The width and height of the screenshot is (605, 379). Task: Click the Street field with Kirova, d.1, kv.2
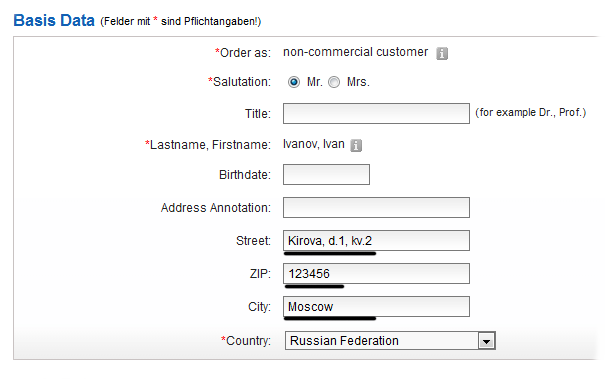(x=376, y=240)
